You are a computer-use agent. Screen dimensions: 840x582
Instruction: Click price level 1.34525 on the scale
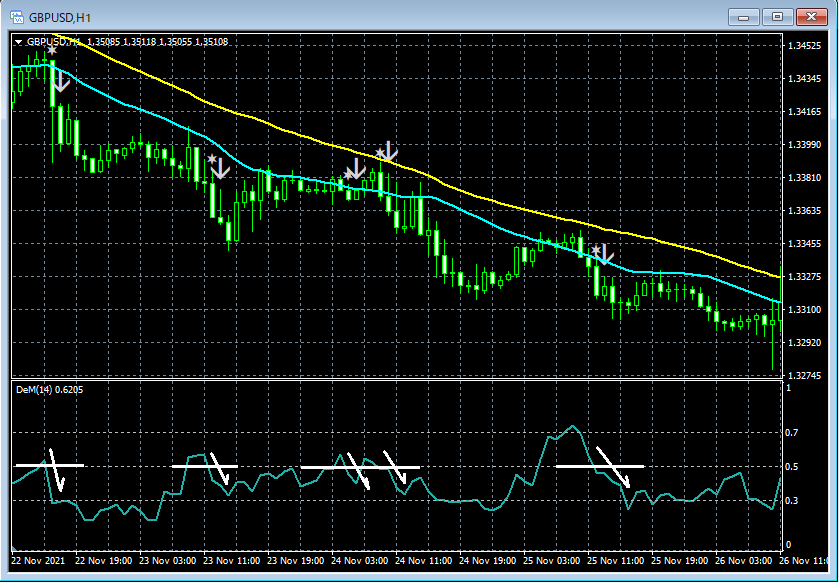(x=805, y=46)
